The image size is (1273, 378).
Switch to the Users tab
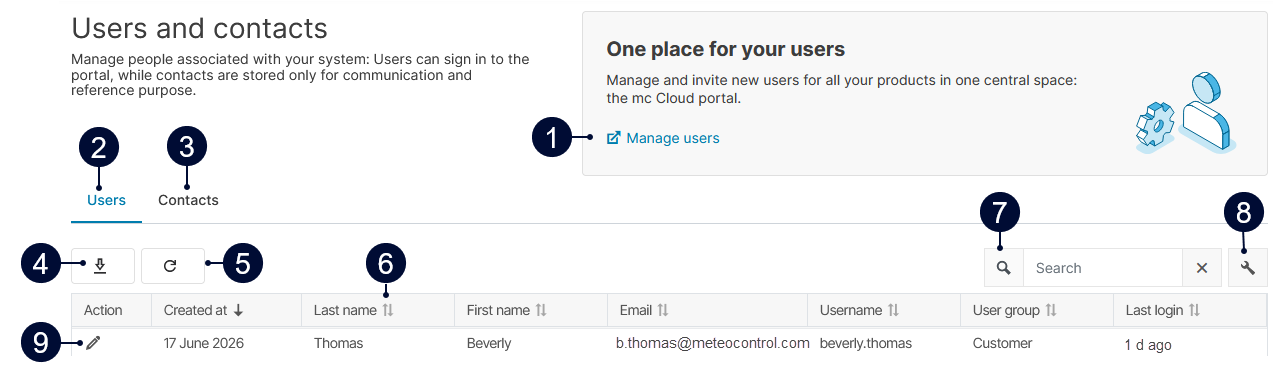[106, 200]
